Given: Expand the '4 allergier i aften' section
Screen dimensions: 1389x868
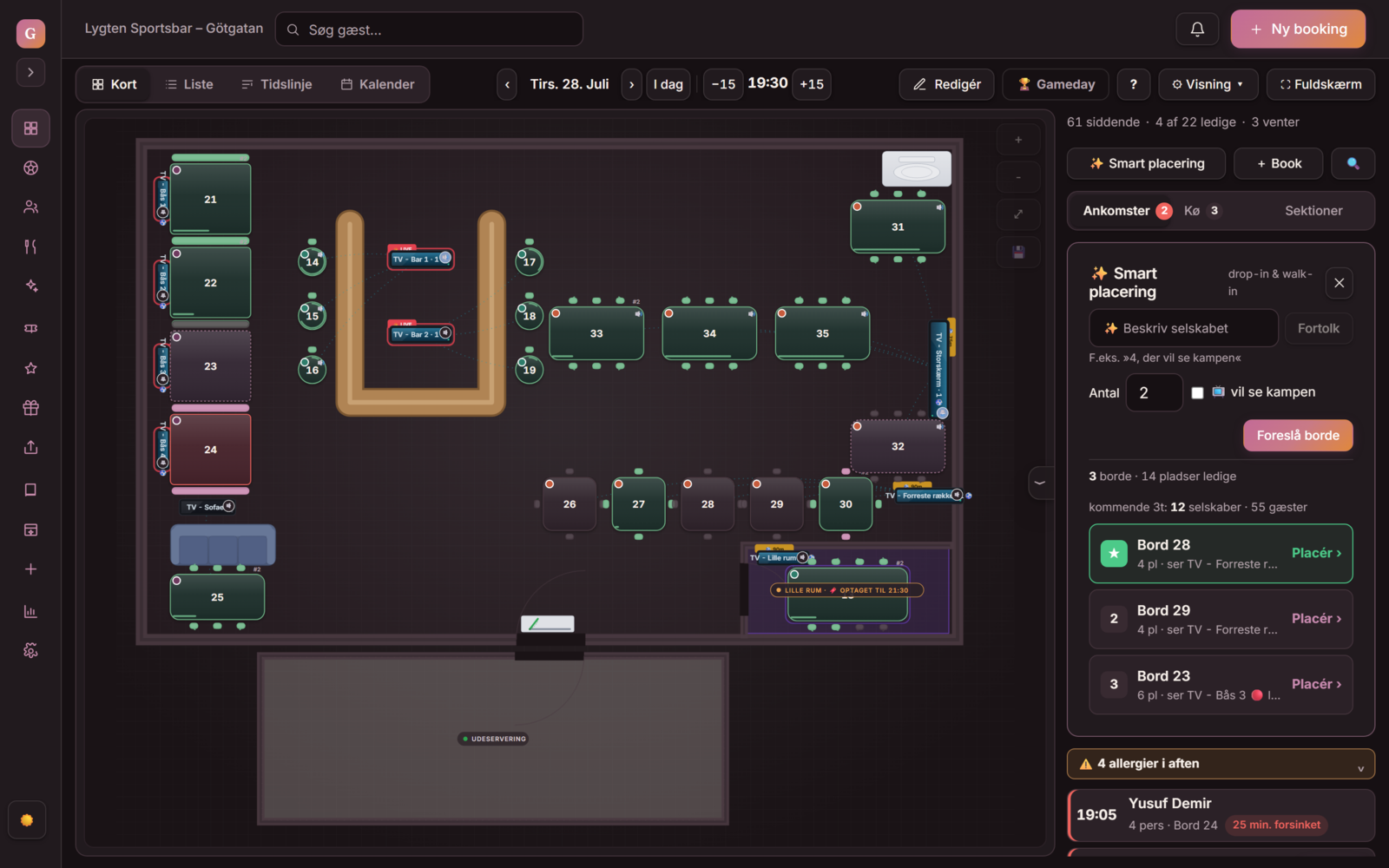Looking at the screenshot, I should [x=1221, y=764].
